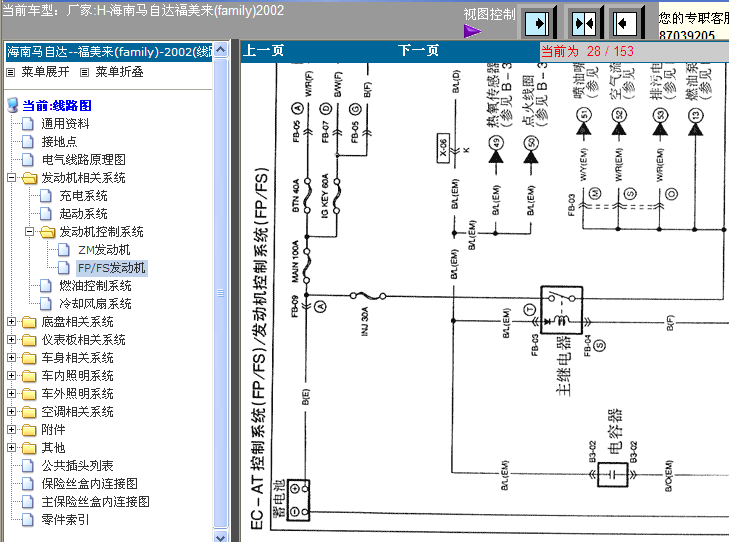Click the sidebar scrollbar up arrow

(x=221, y=49)
